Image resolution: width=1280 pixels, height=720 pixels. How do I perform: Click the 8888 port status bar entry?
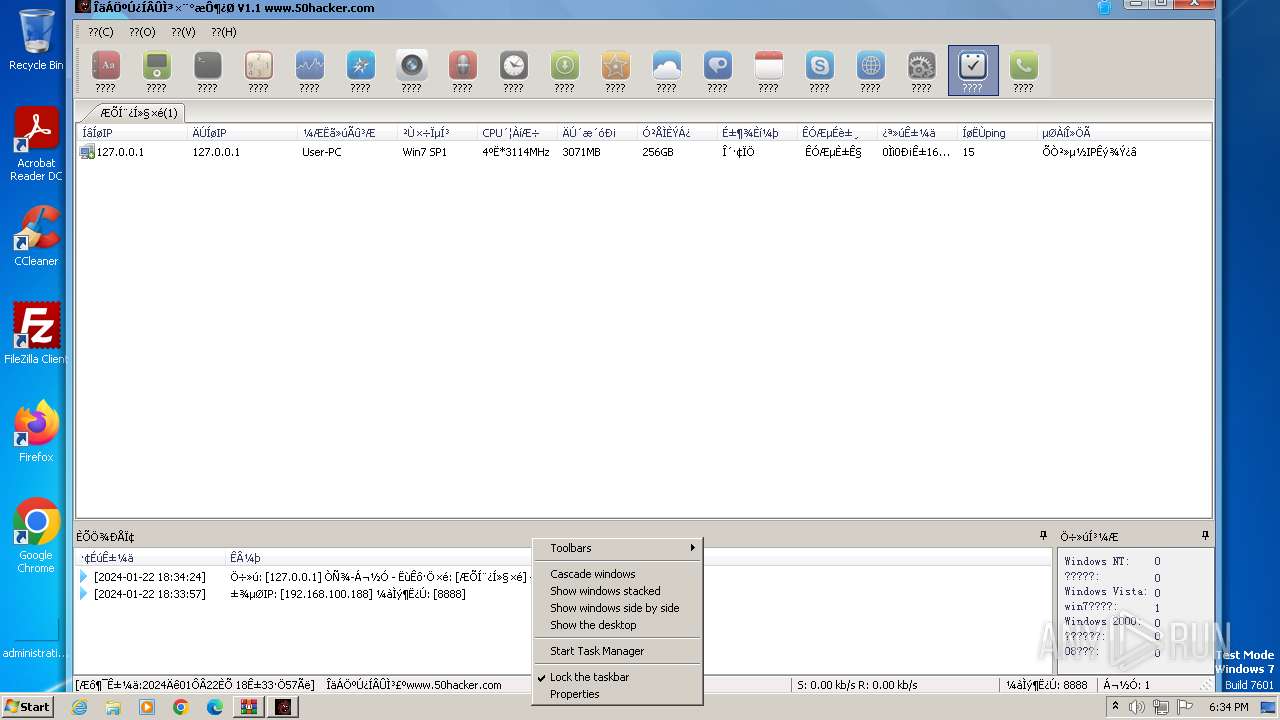point(1048,685)
